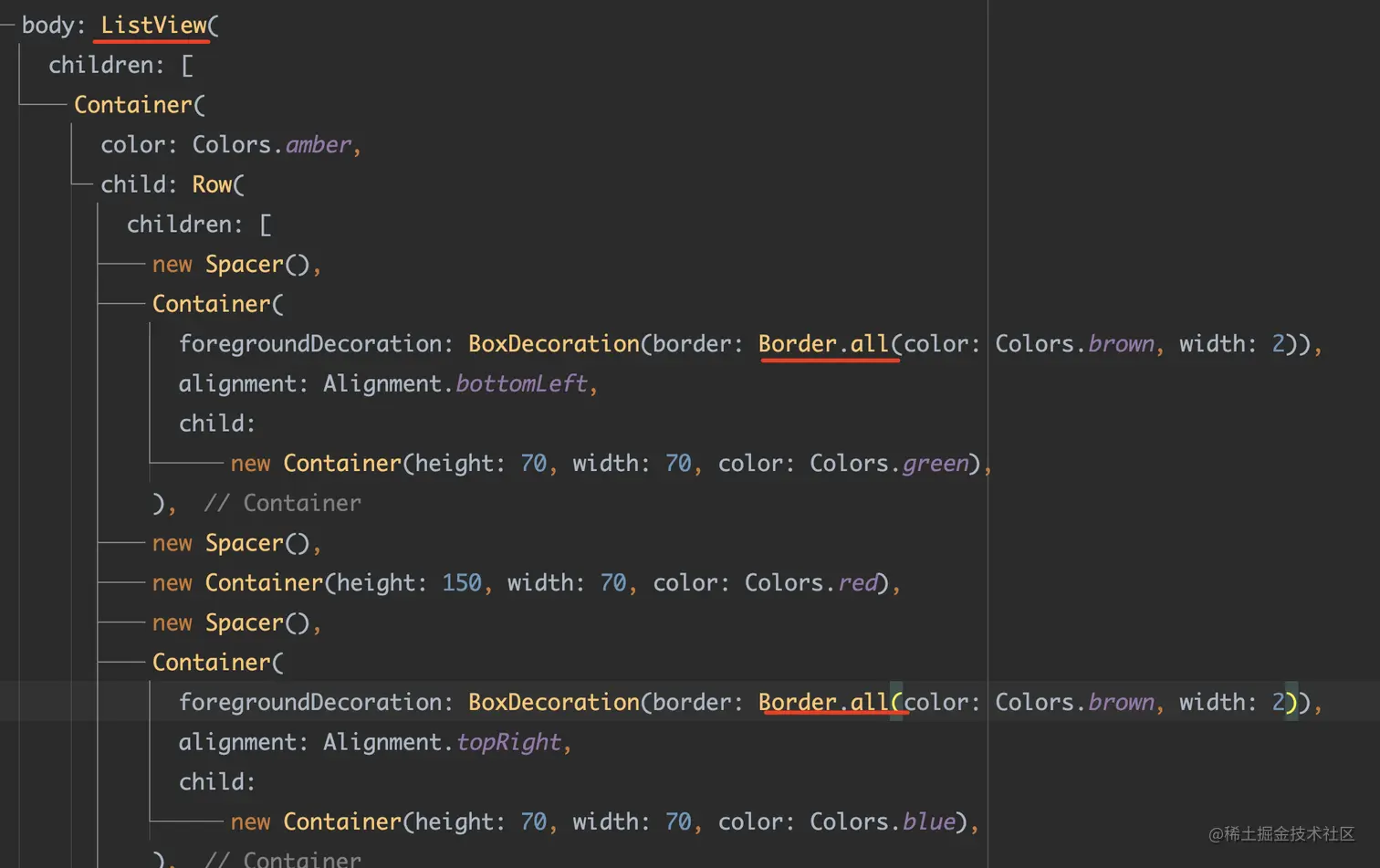Click 'width: 2' above the bottomLeft alignment
The height and width of the screenshot is (868, 1380).
(x=1231, y=343)
